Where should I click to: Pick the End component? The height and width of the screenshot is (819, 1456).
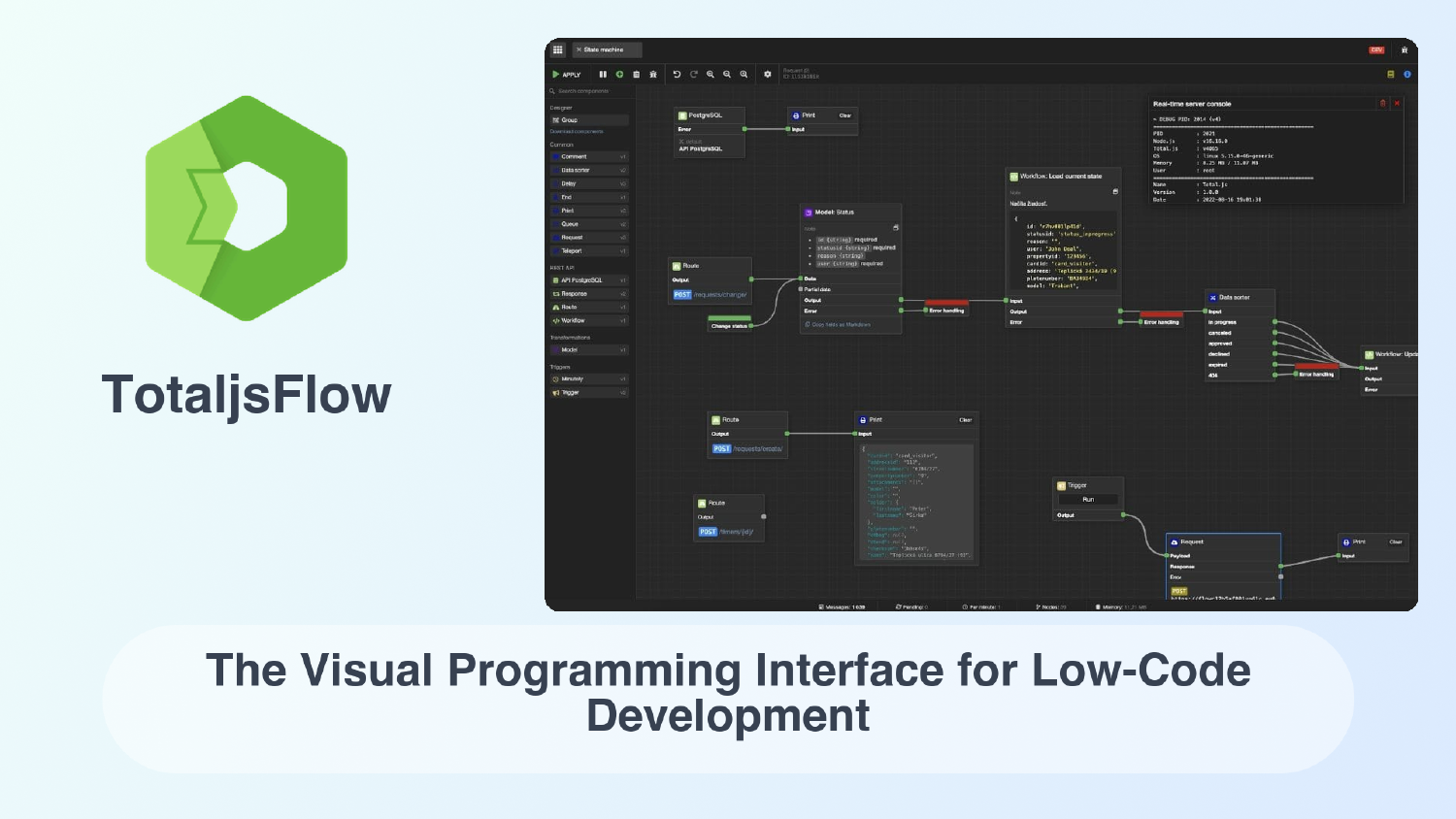click(x=589, y=197)
